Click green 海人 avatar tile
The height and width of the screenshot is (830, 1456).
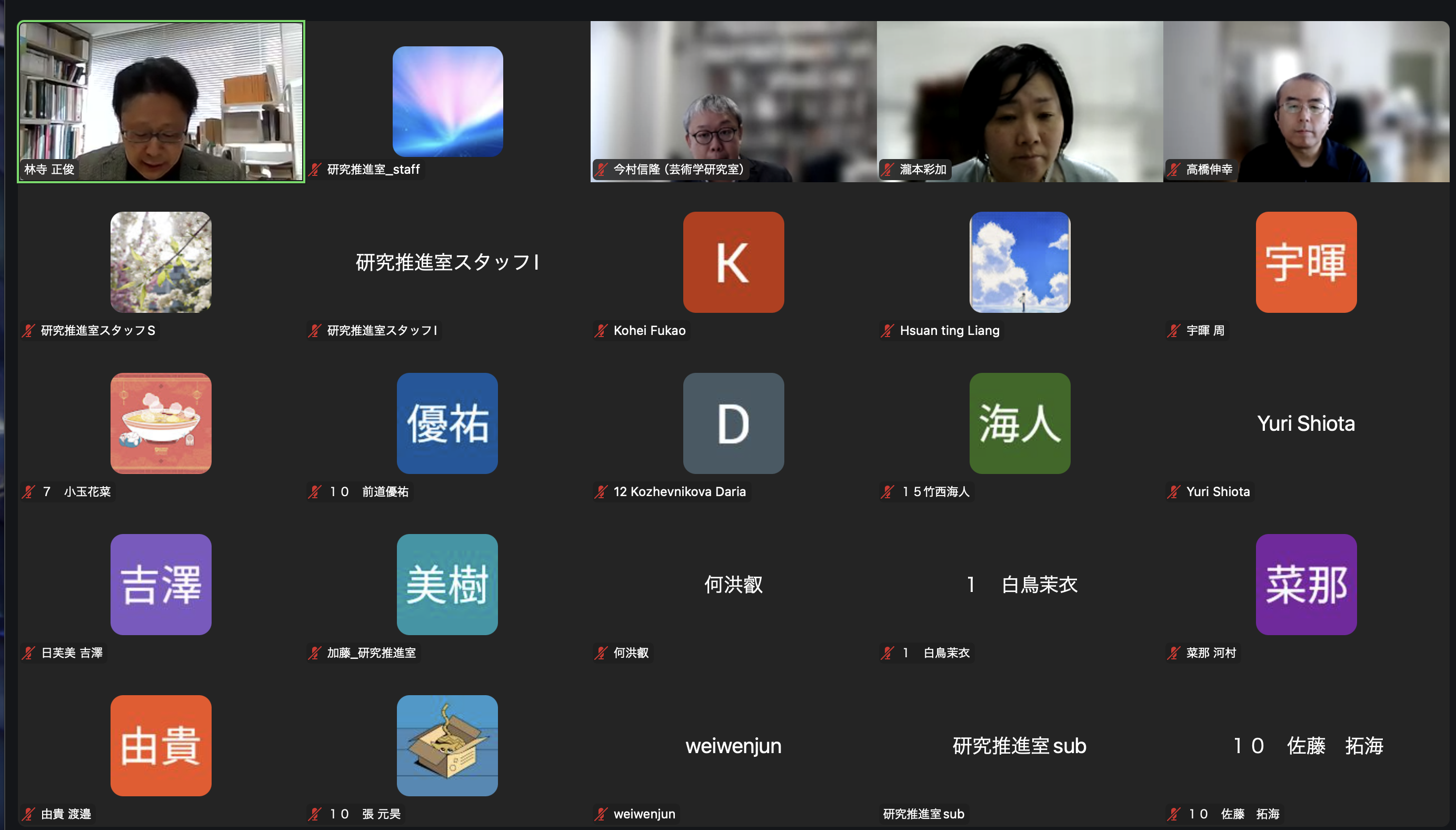pyautogui.click(x=1020, y=423)
